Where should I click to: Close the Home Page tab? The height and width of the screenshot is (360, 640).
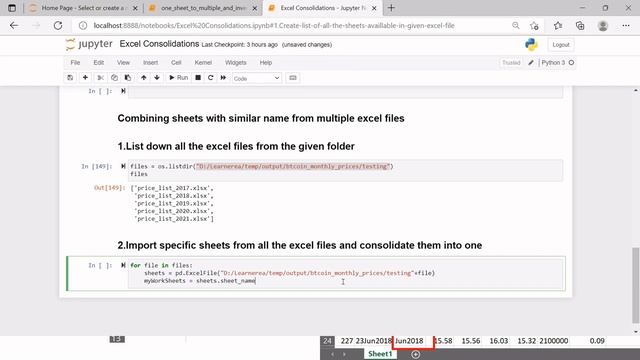[x=135, y=8]
